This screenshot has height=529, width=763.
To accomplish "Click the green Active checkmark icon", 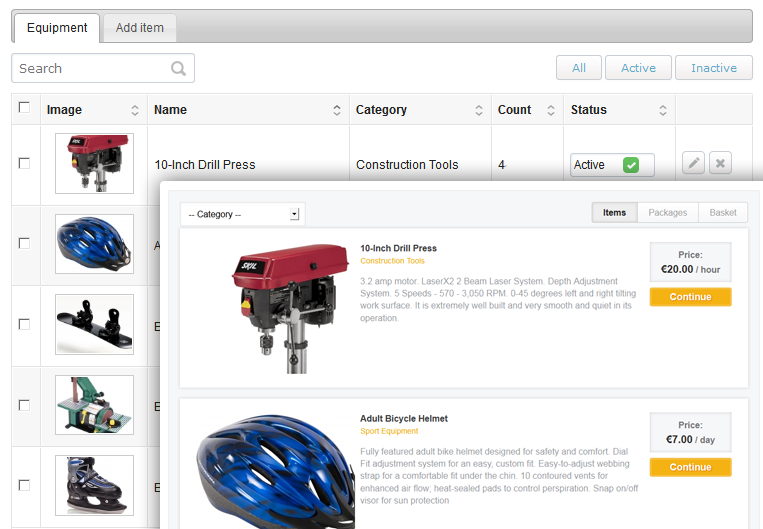I will click(631, 165).
